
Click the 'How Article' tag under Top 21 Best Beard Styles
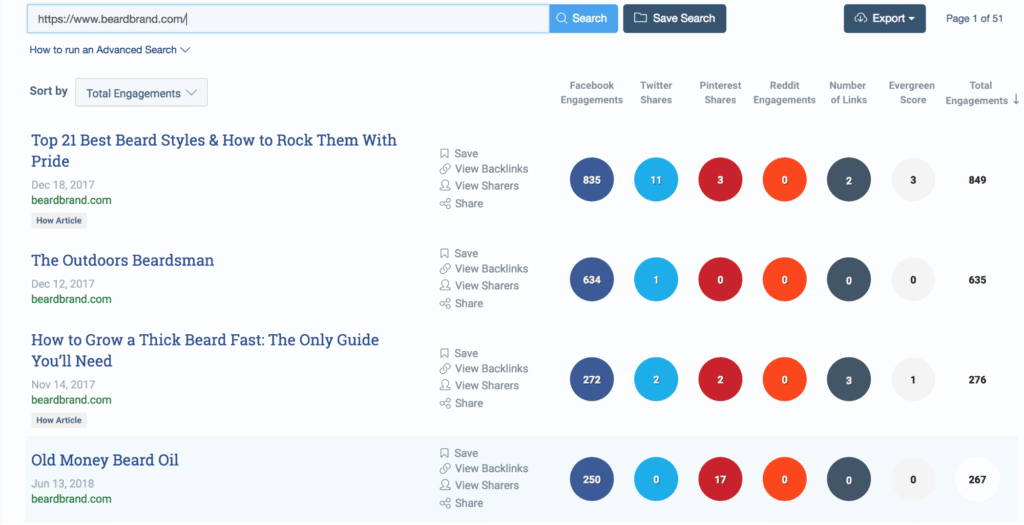(x=59, y=221)
